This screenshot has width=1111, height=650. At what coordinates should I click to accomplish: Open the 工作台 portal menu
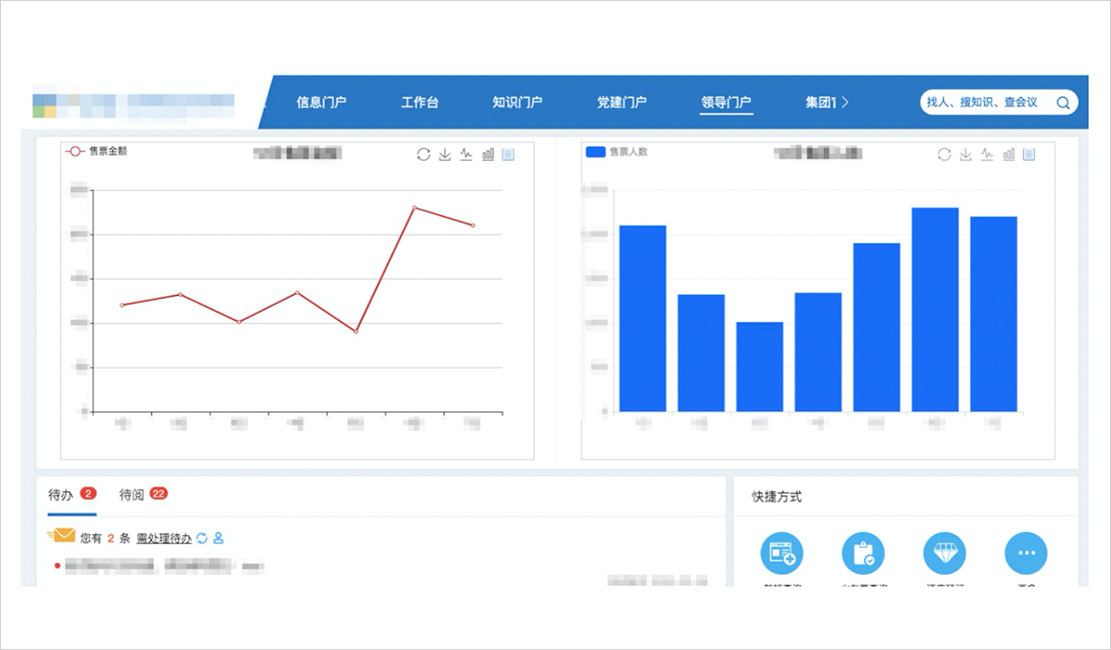pyautogui.click(x=419, y=102)
